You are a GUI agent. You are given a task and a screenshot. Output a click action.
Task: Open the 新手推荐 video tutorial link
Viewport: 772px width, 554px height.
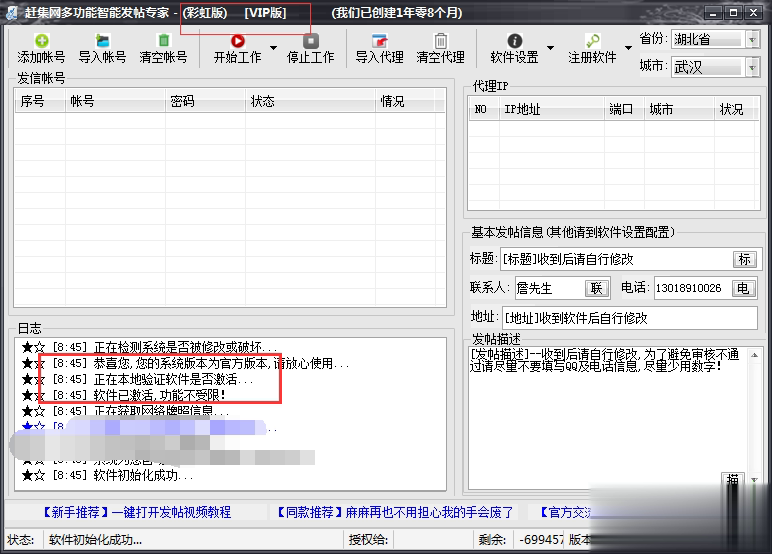tap(137, 512)
